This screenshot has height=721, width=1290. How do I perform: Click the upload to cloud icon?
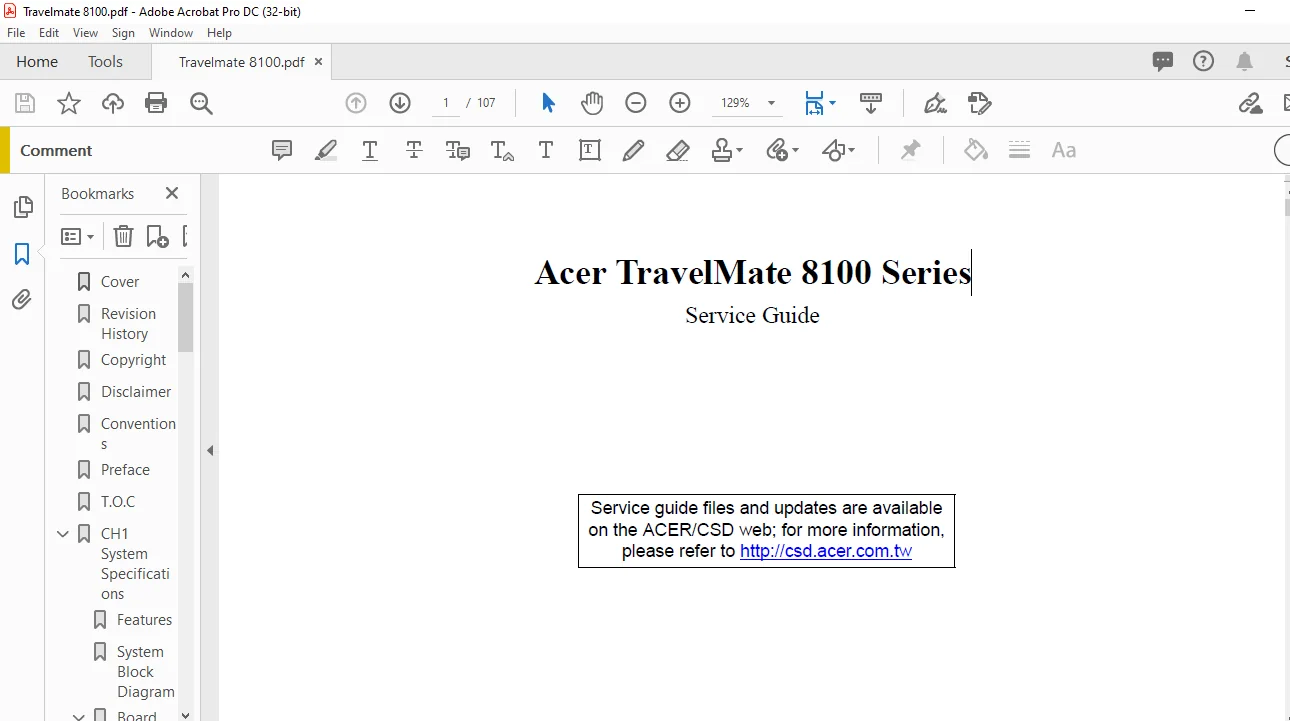pyautogui.click(x=113, y=103)
